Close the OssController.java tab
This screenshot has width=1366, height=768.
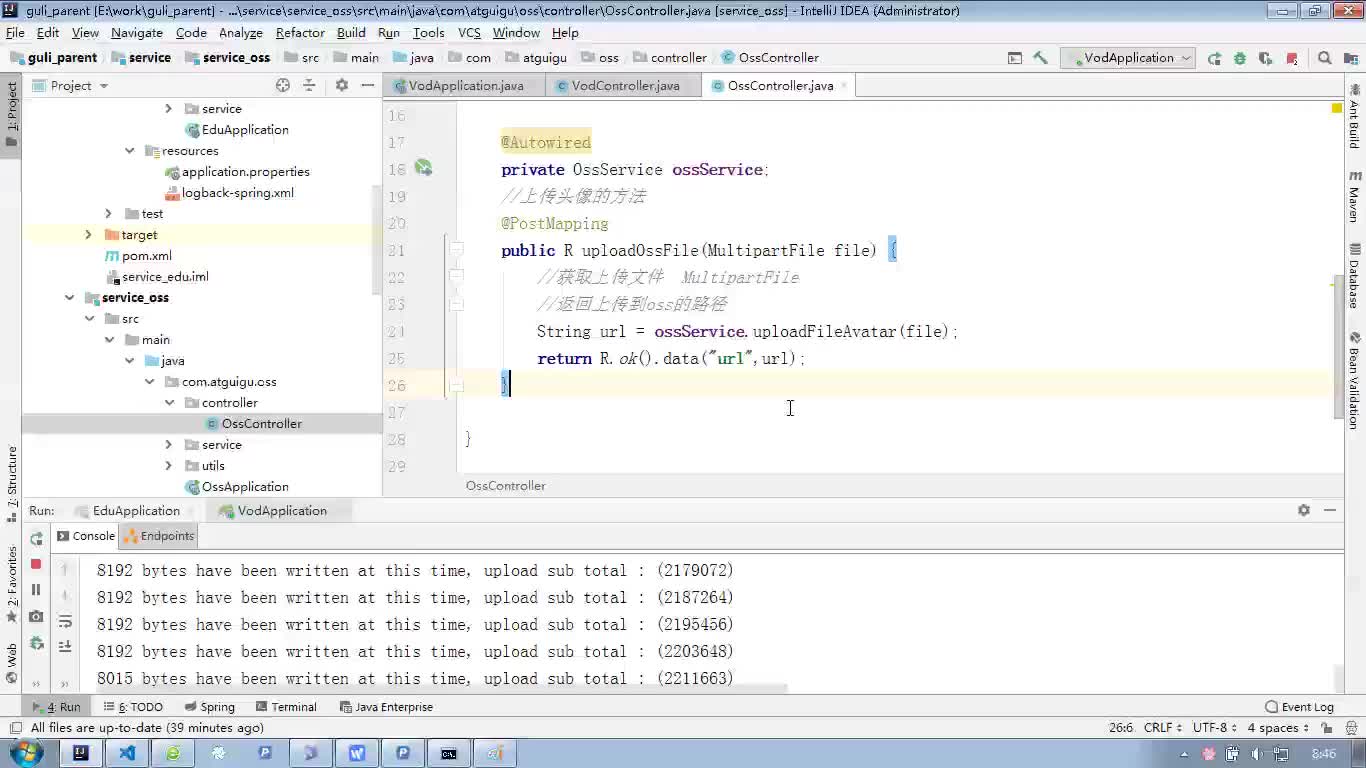(844, 86)
